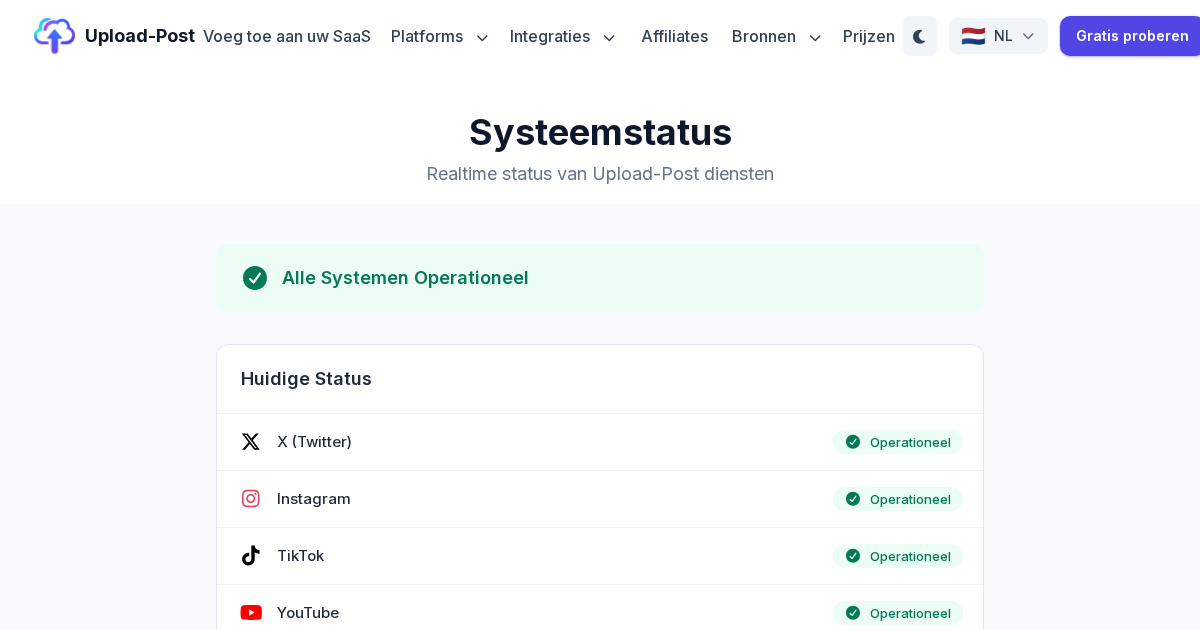Click the X (Twitter) platform icon
1200x630 pixels.
(251, 442)
